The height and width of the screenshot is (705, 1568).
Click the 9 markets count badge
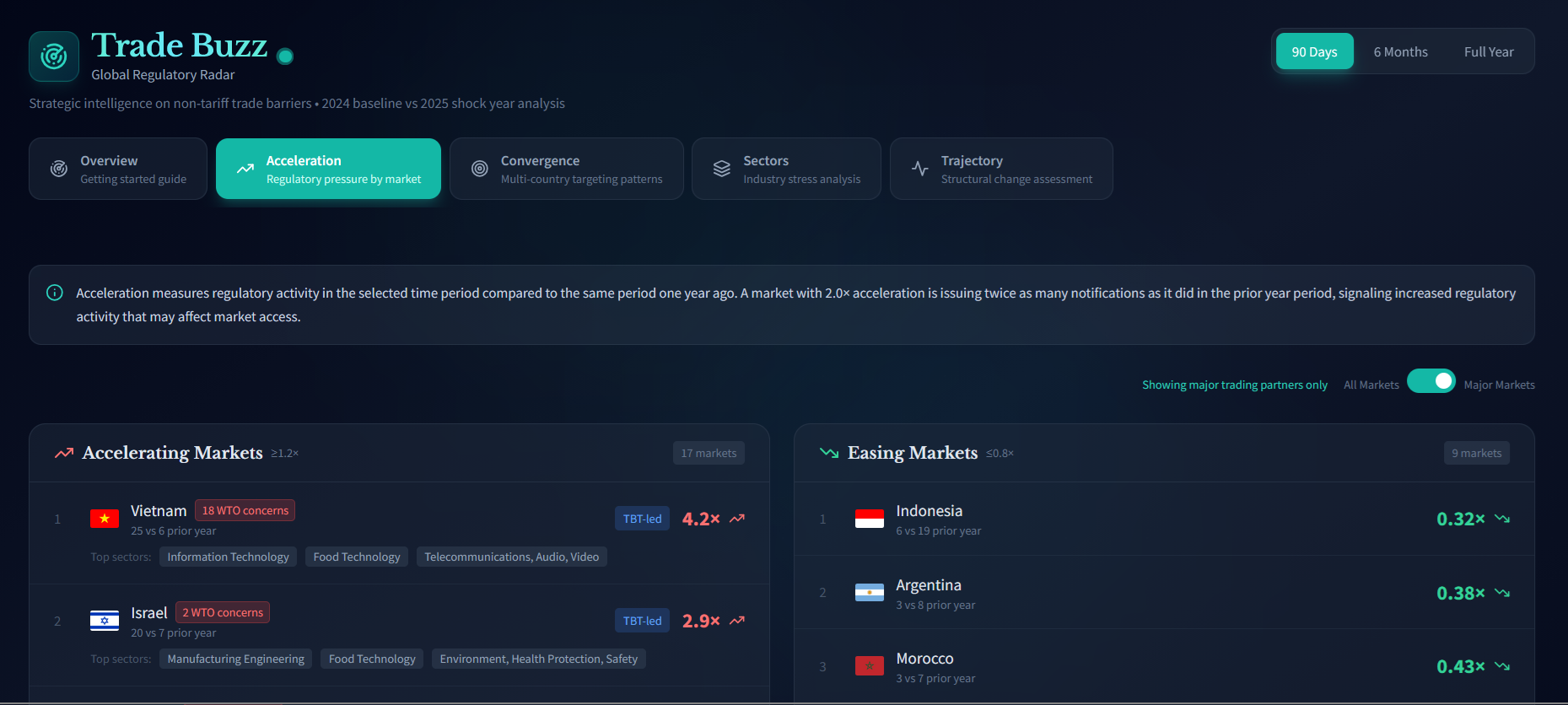(1477, 453)
